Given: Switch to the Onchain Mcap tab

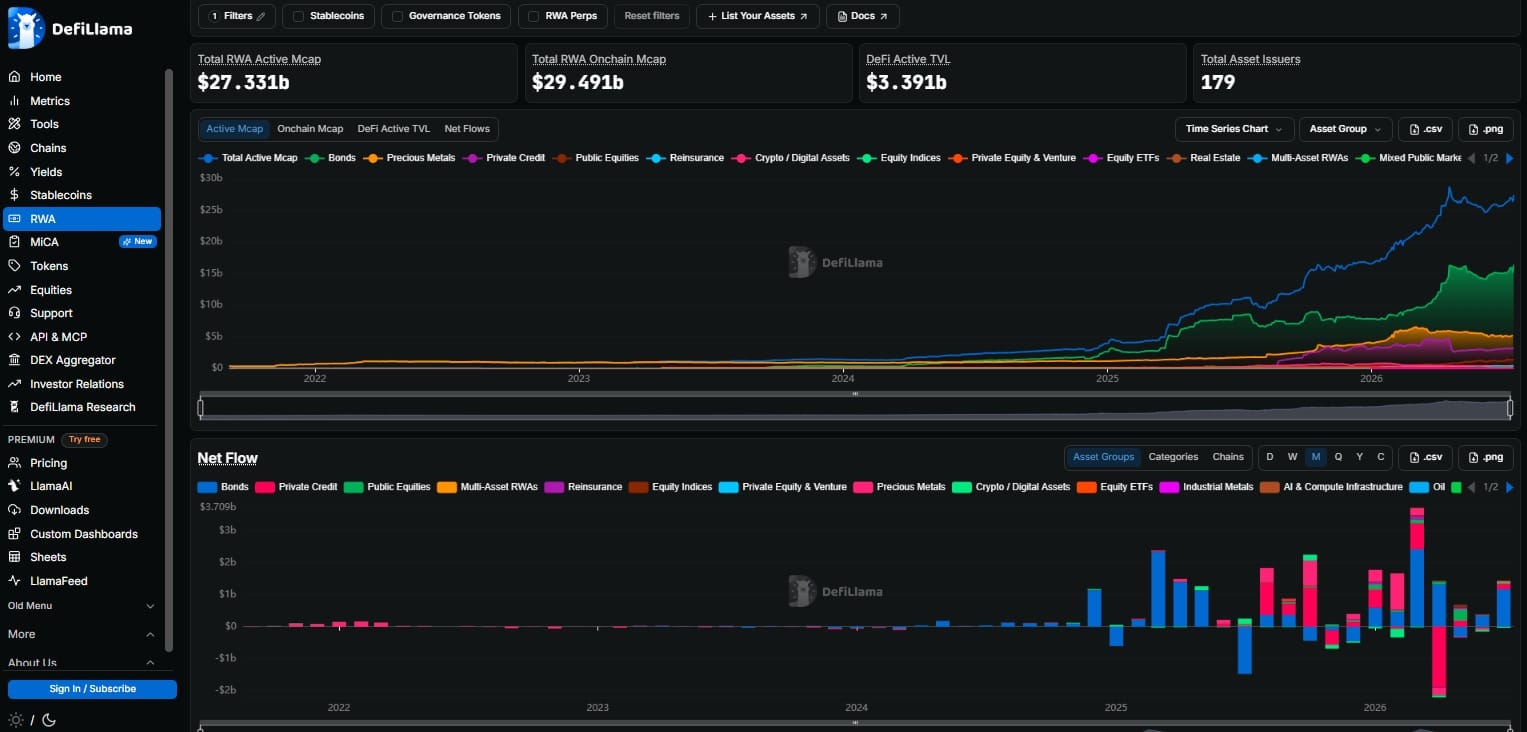Looking at the screenshot, I should point(310,129).
